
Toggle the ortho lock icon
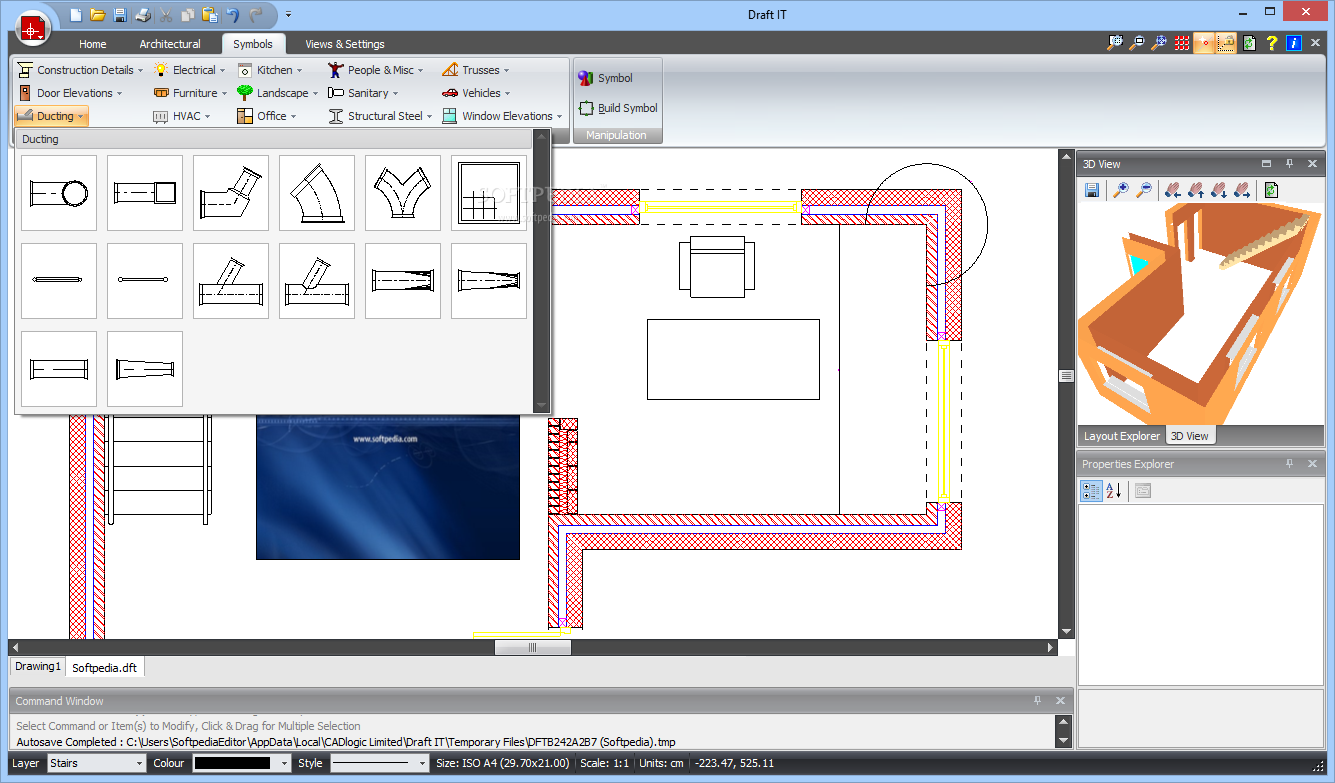(1227, 43)
